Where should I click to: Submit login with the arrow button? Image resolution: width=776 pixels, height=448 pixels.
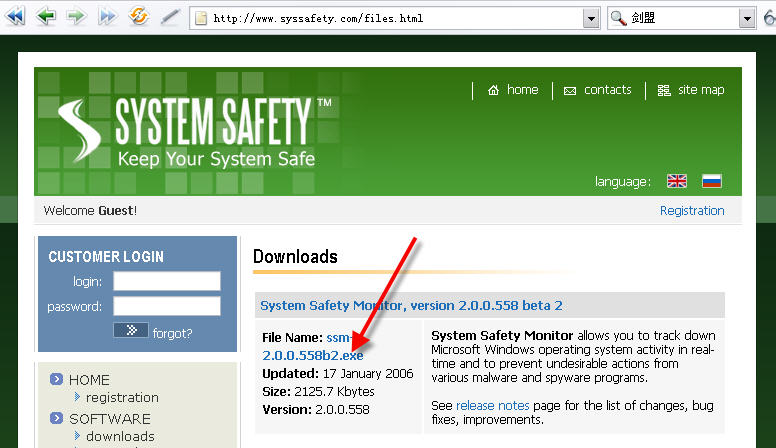(131, 330)
